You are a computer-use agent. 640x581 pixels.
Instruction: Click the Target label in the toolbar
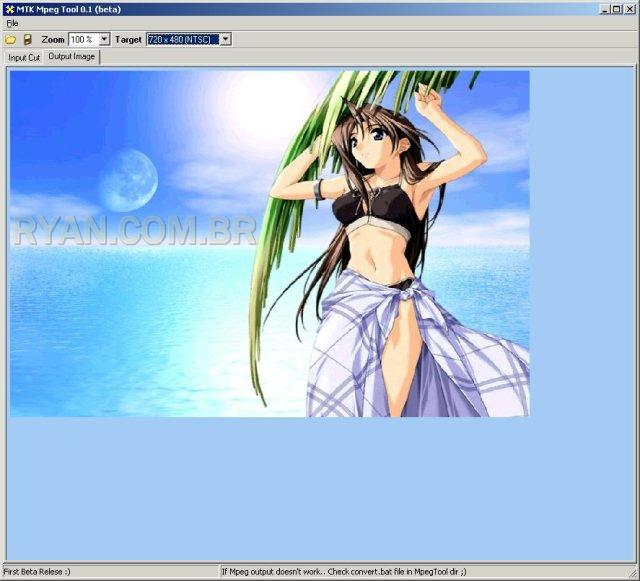(128, 39)
